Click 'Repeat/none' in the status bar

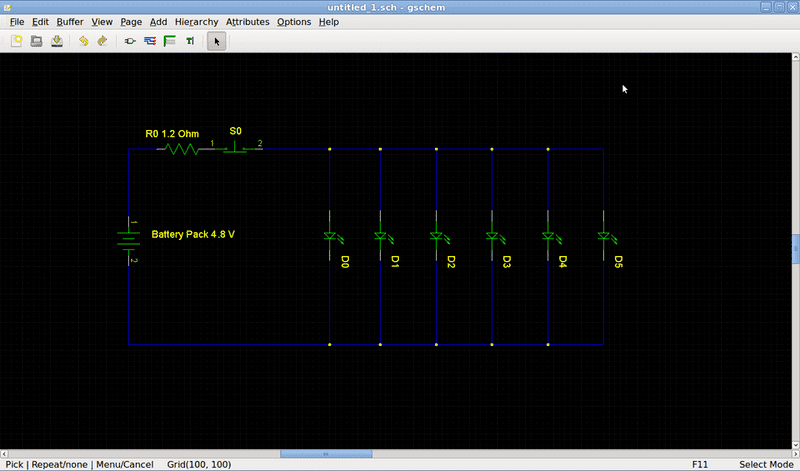pyautogui.click(x=59, y=464)
